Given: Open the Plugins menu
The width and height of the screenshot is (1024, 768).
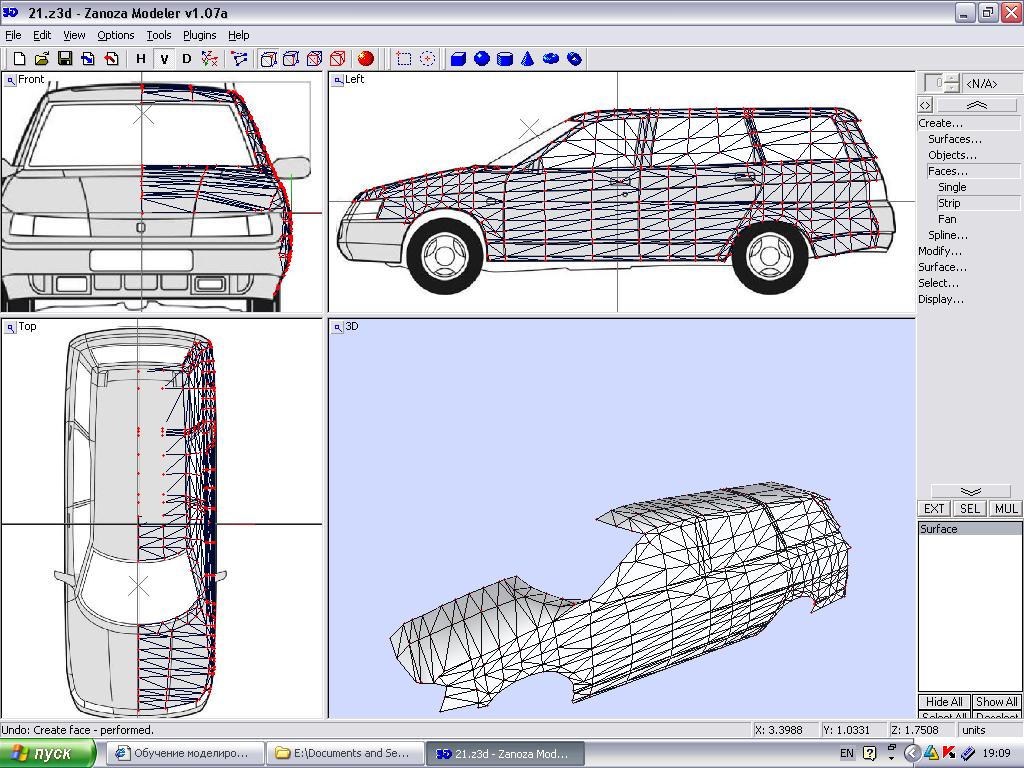Looking at the screenshot, I should 200,35.
